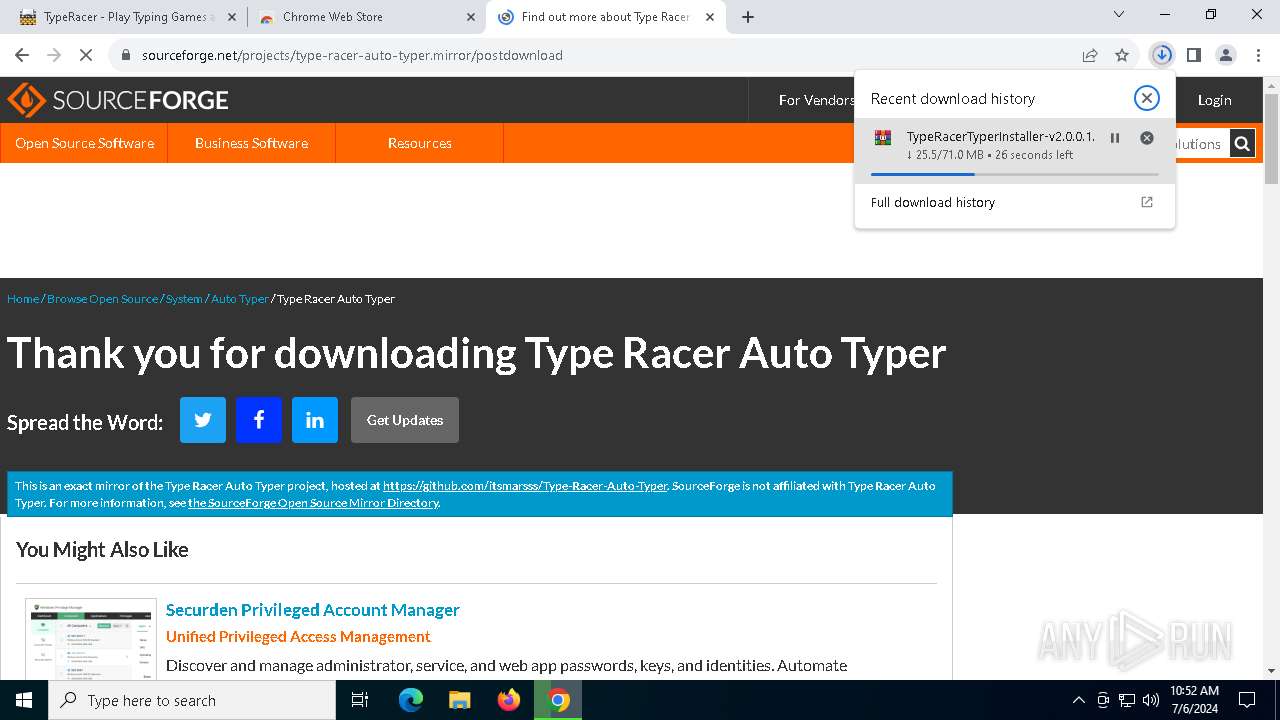The width and height of the screenshot is (1280, 720).
Task: Open the Chrome downloads icon
Action: point(1162,55)
